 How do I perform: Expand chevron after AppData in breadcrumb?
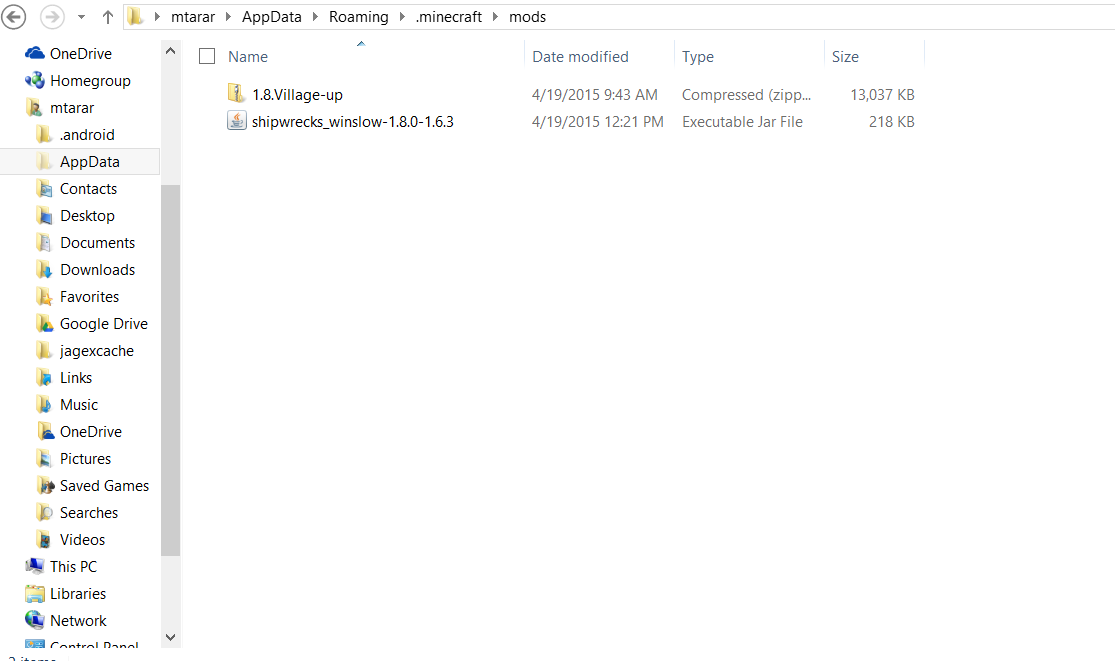315,16
